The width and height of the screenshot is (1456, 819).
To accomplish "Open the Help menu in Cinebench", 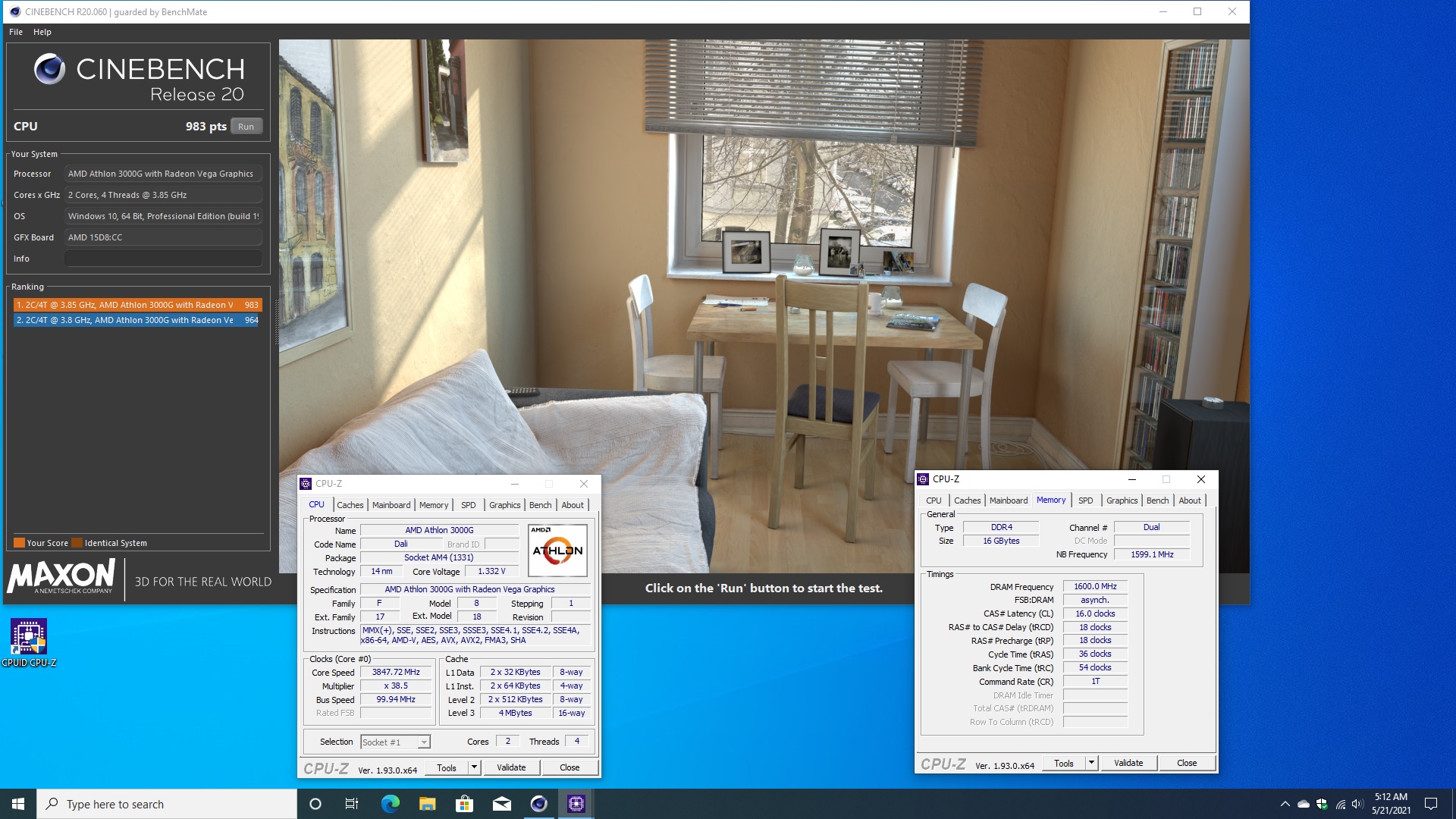I will pyautogui.click(x=42, y=32).
